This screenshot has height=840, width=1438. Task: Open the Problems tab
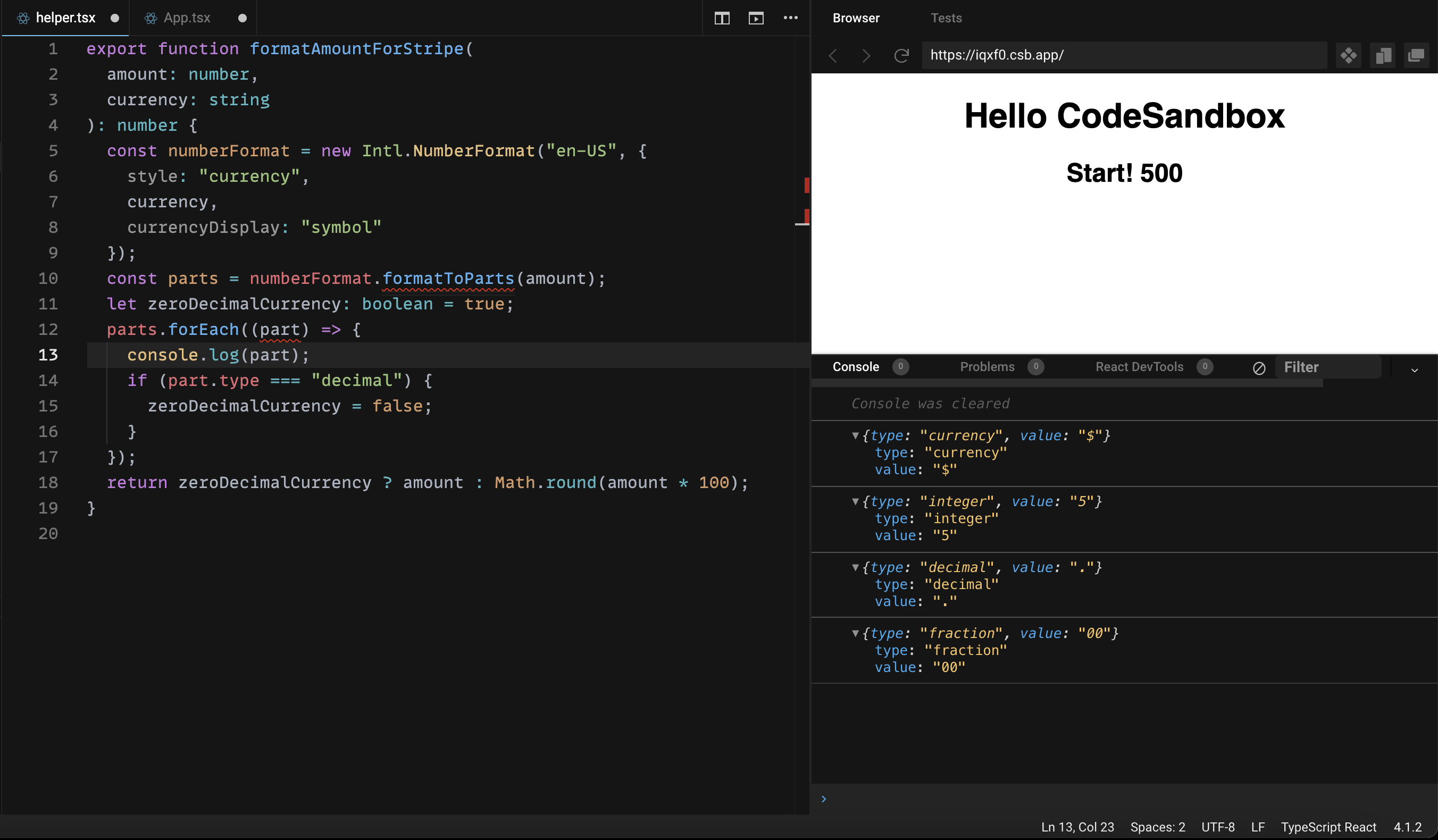987,367
